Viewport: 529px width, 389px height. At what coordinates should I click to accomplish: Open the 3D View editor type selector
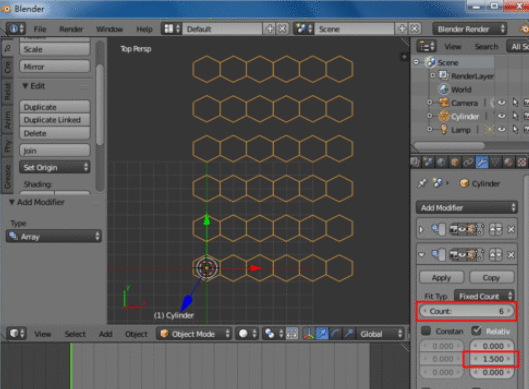click(16, 334)
